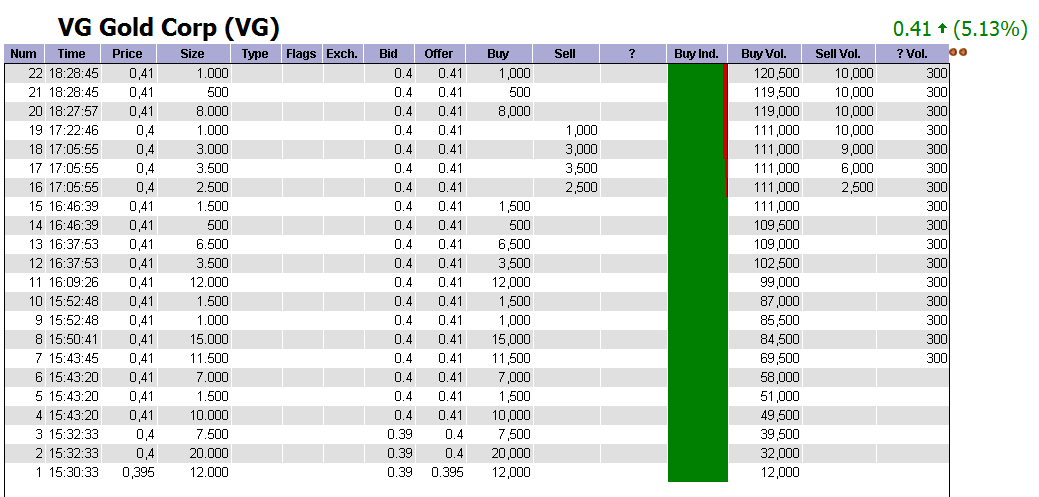This screenshot has height=497, width=1039.
Task: Click the Buy Vol. value 51,000
Action: tap(780, 396)
